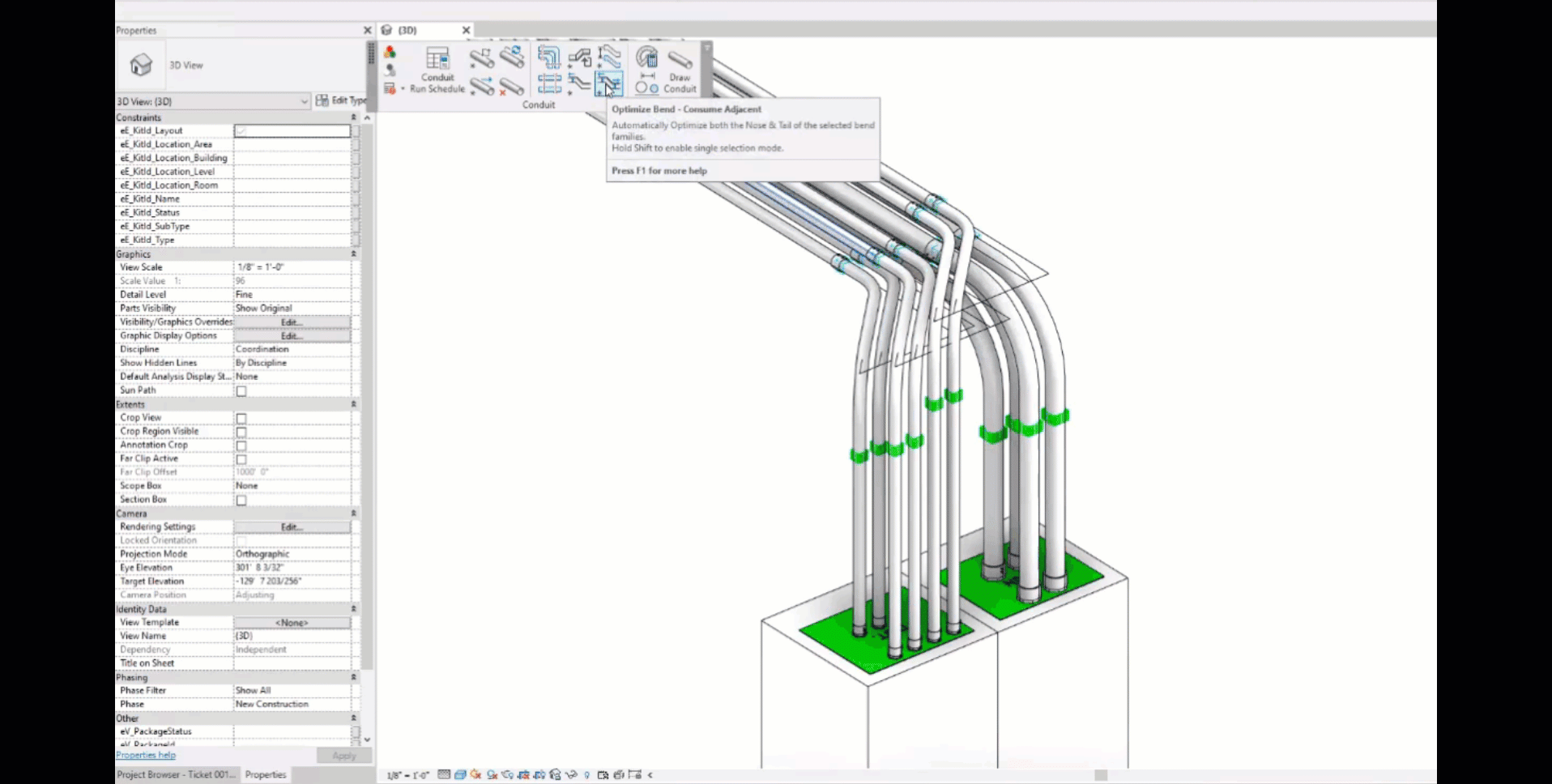Open Visual Style blue box icon
The image size is (1552, 784).
[x=460, y=775]
